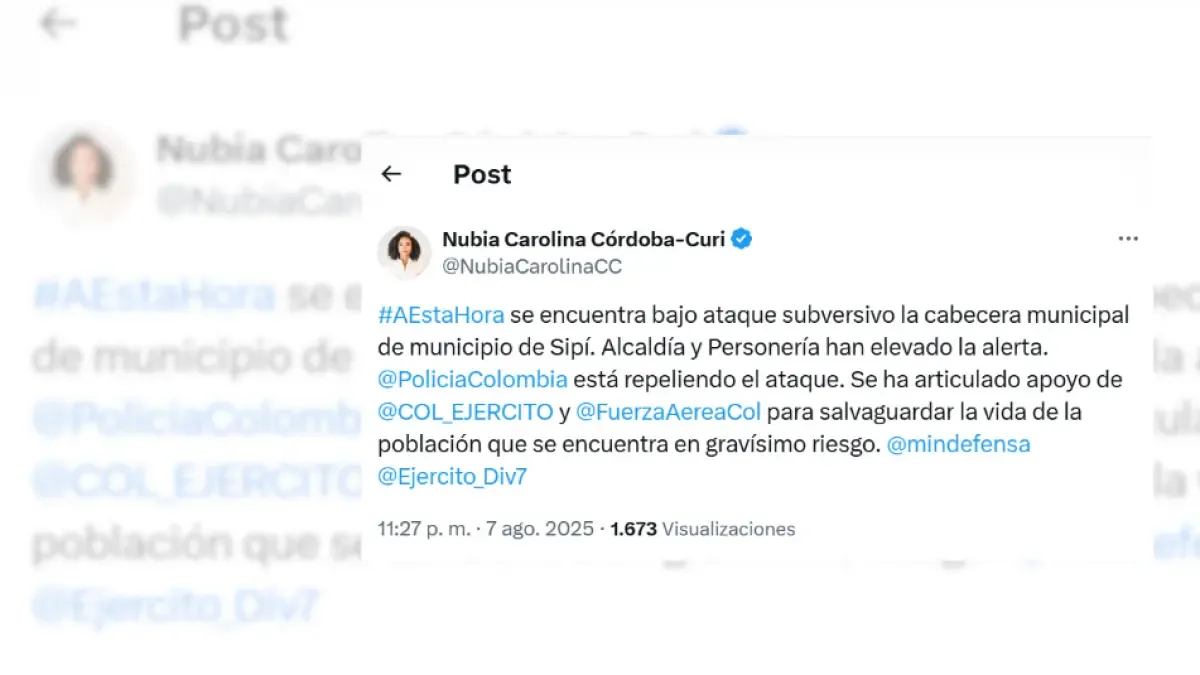Screen dimensions: 1200x675
Task: Visit the @COL_EJERCITO mention in the sharp post
Action: [465, 412]
